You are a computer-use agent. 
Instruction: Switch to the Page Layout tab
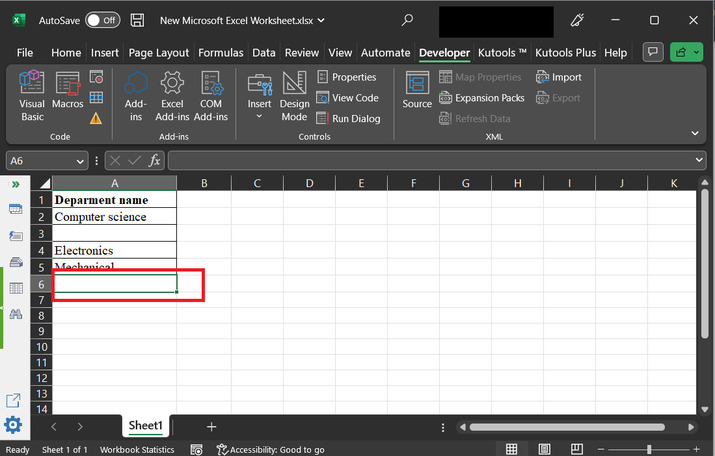[x=159, y=53]
